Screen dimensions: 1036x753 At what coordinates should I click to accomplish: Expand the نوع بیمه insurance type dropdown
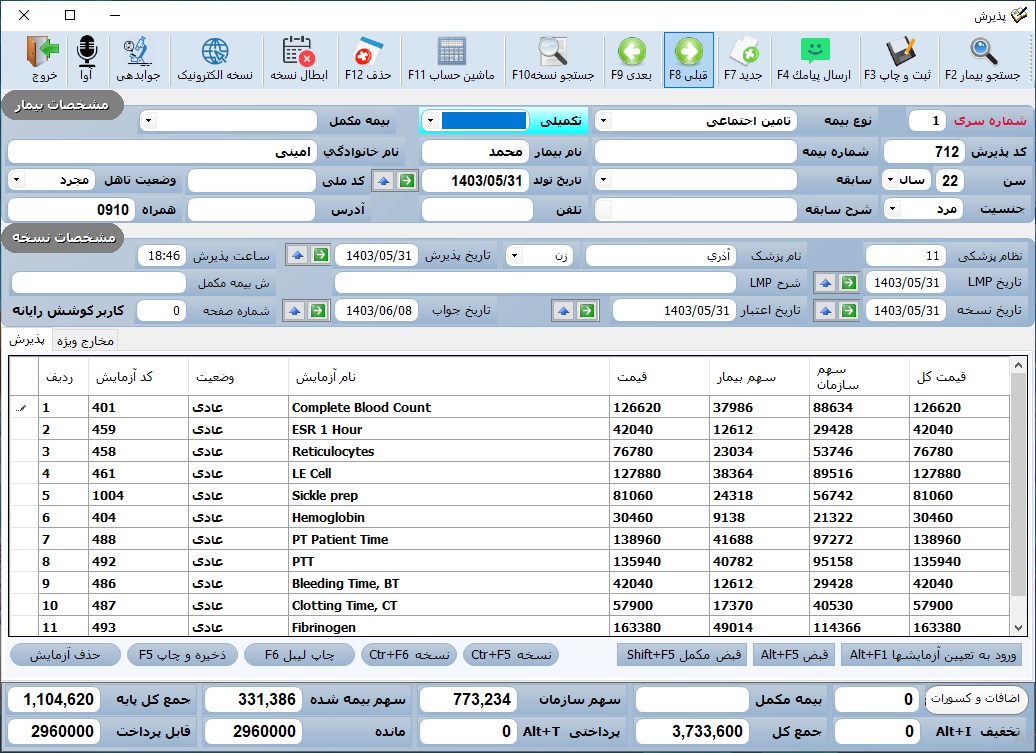pos(604,121)
